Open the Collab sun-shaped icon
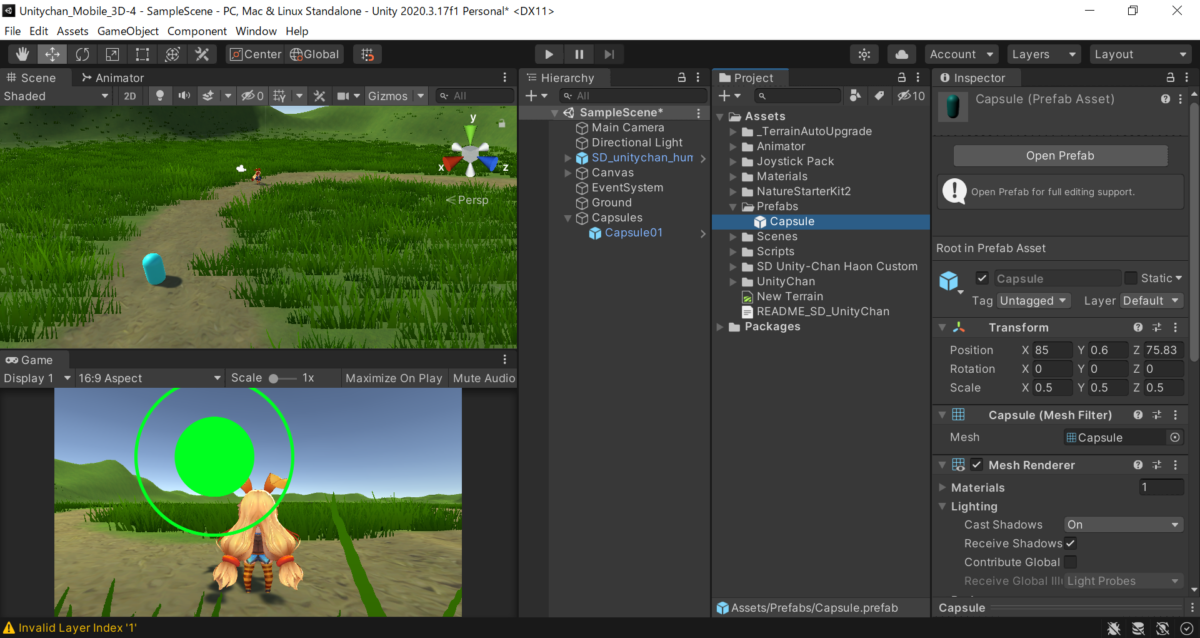Image resolution: width=1200 pixels, height=638 pixels. [865, 54]
